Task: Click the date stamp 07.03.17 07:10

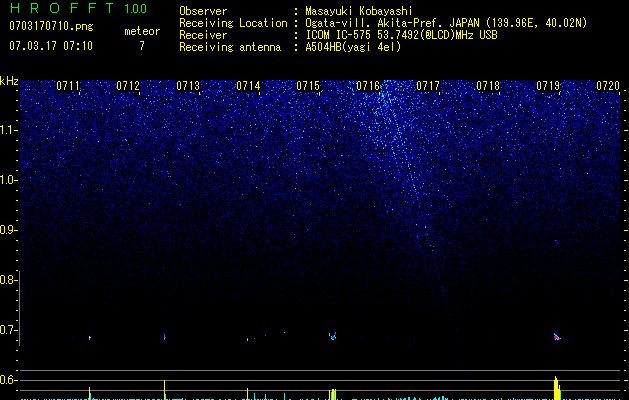Action: coord(51,46)
